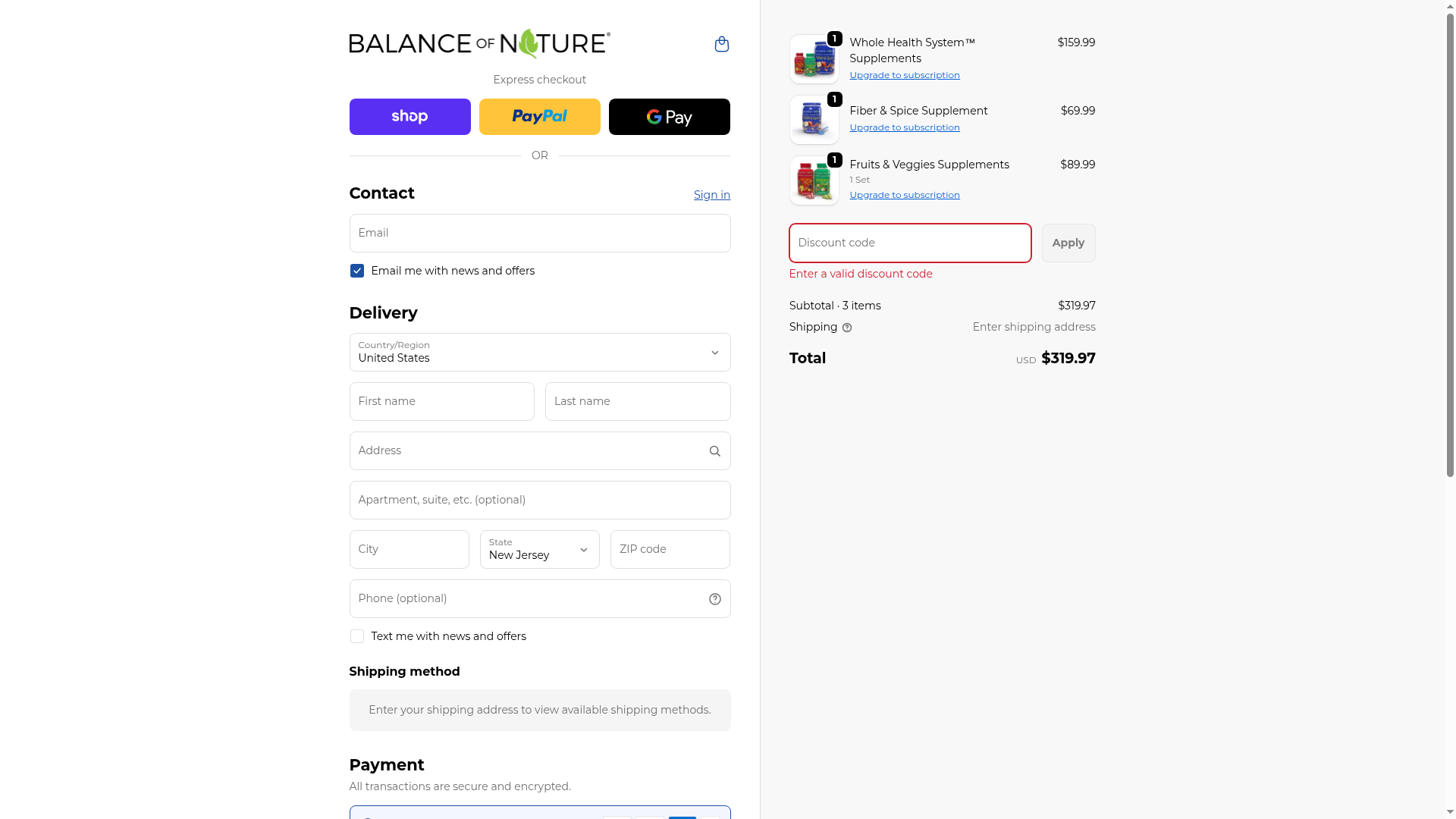This screenshot has width=1456, height=819.
Task: Uncheck Email me with news and offers
Action: coord(357,271)
